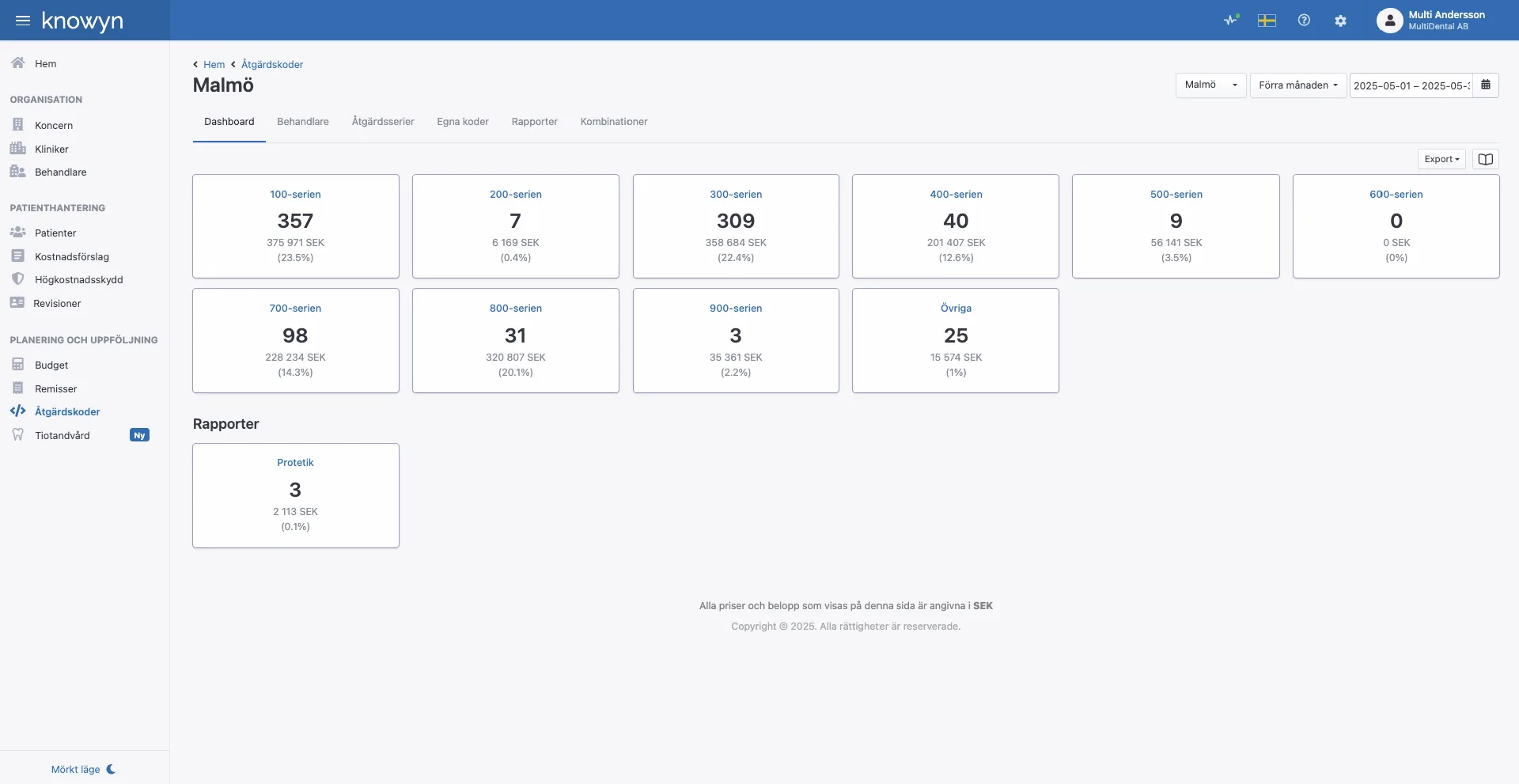Open the Förra månaden period dropdown
Screen dimensions: 1519x784
tap(1297, 85)
